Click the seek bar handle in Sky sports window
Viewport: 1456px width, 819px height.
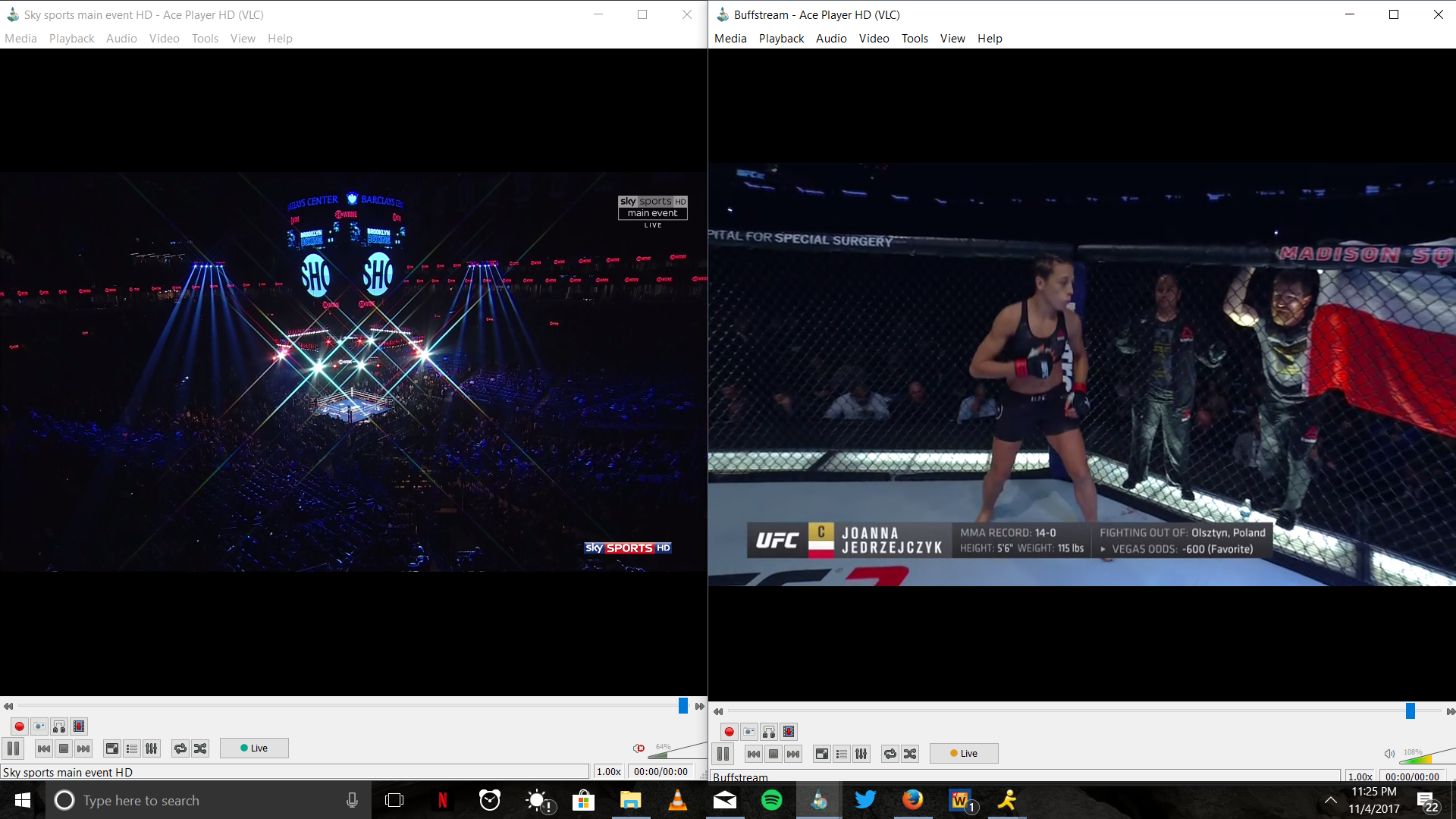click(x=682, y=706)
